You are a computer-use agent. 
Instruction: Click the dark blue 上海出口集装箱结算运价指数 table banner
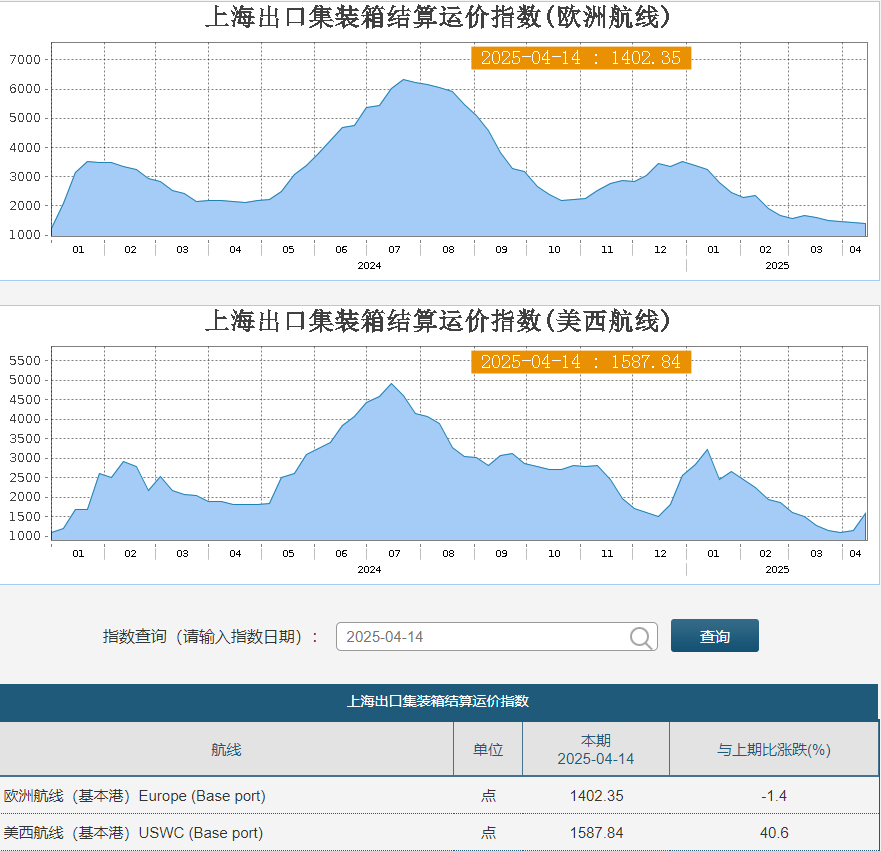click(x=438, y=701)
